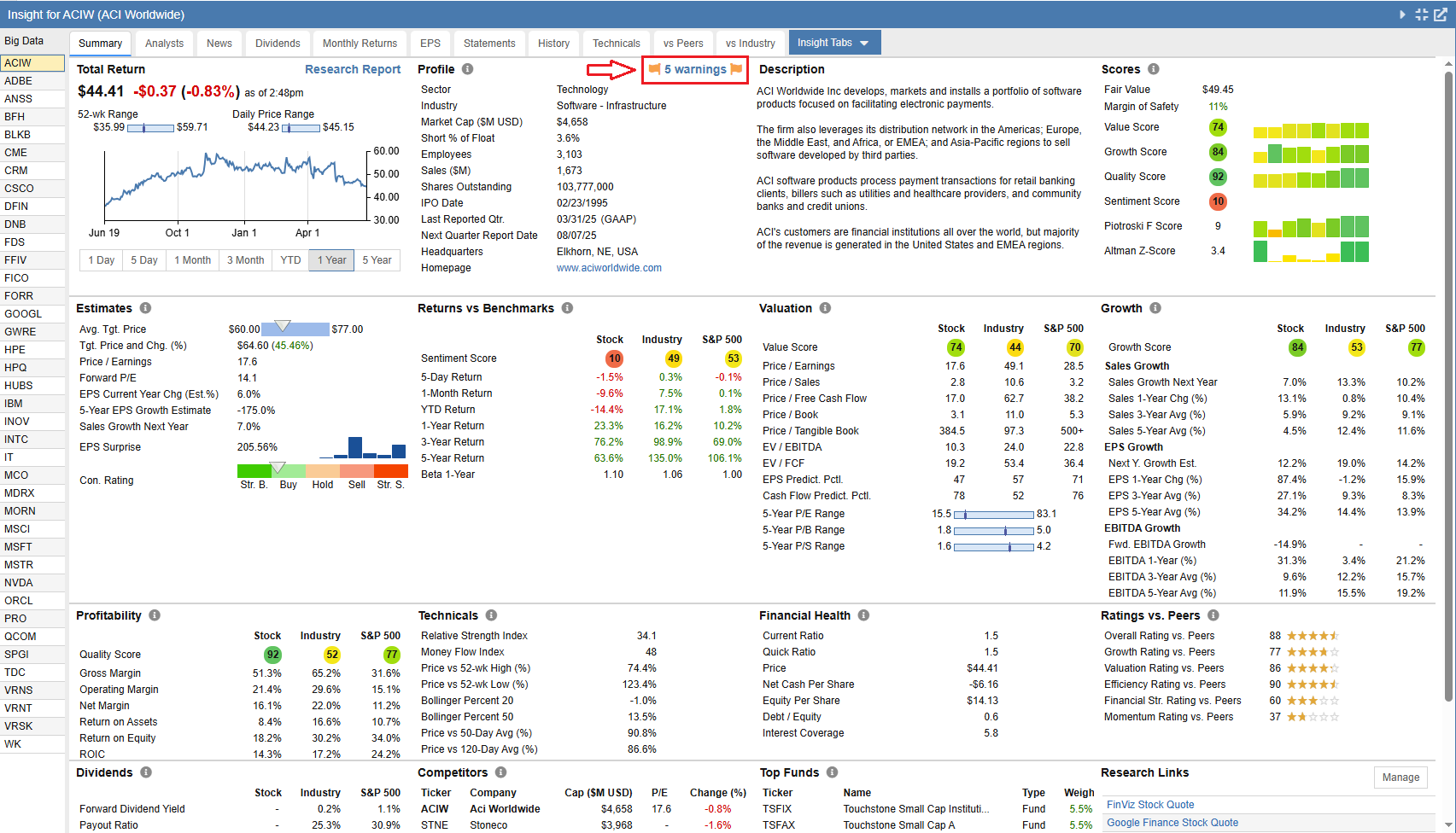Open the Monthly Returns tab
Image resolution: width=1456 pixels, height=833 pixels.
pyautogui.click(x=360, y=44)
